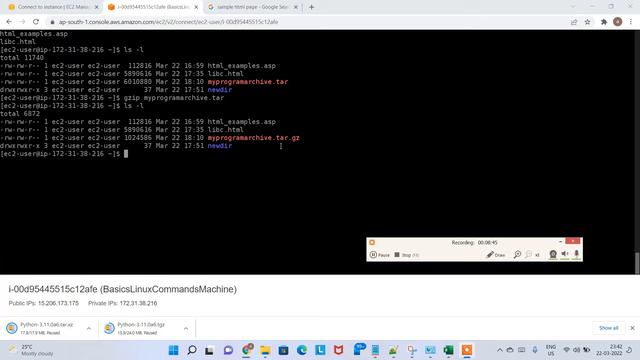The image size is (640, 360).
Task: Open the ENG US language switcher
Action: pos(551,350)
